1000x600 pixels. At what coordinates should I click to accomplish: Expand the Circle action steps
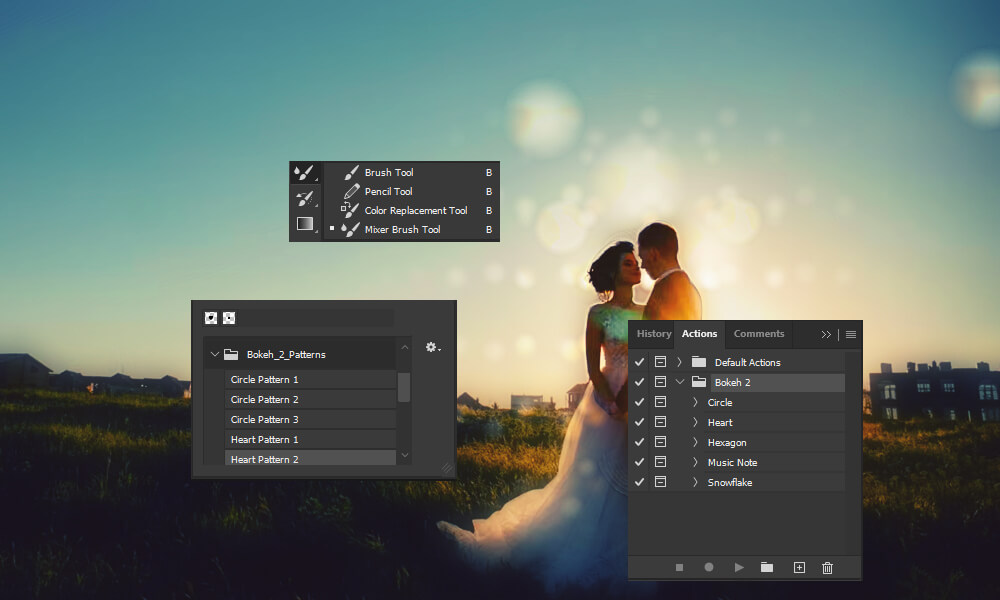point(694,401)
